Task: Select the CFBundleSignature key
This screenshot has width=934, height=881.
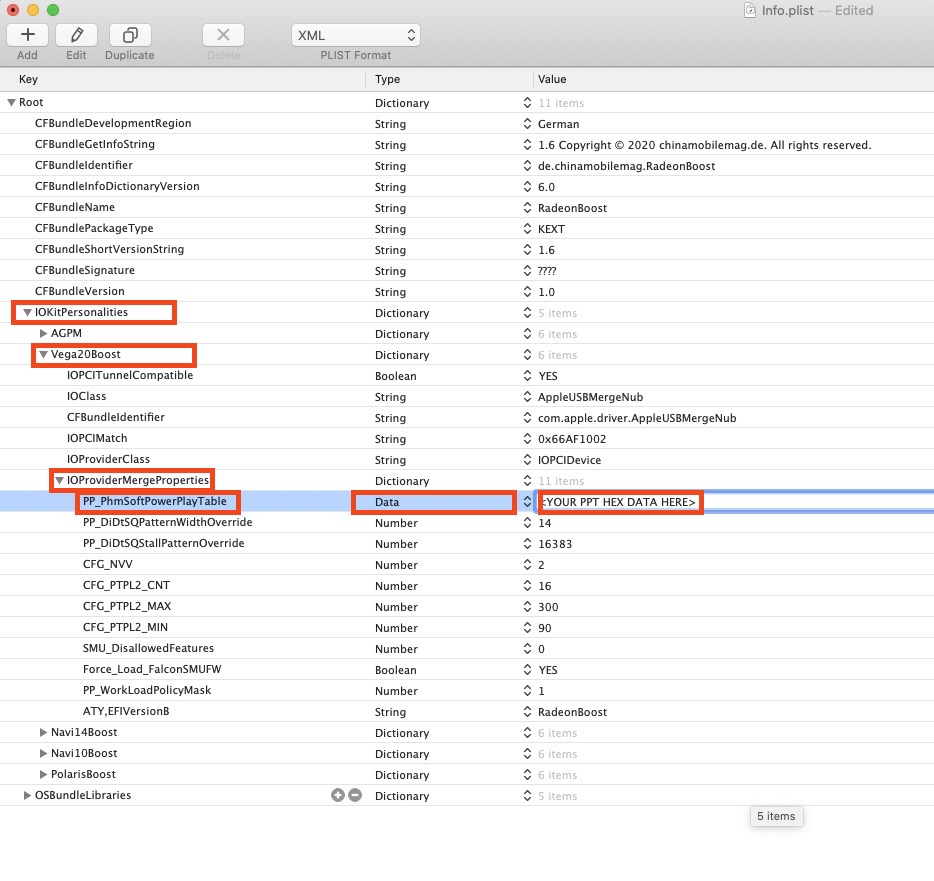Action: (x=85, y=270)
